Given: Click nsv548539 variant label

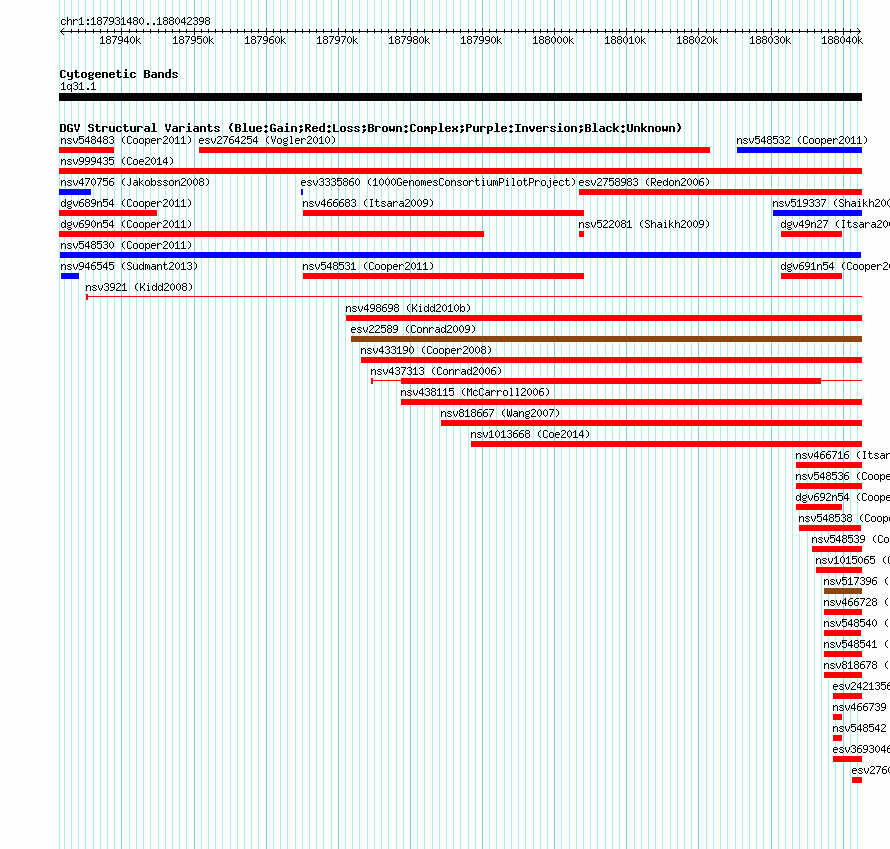Looking at the screenshot, I should coord(850,539).
